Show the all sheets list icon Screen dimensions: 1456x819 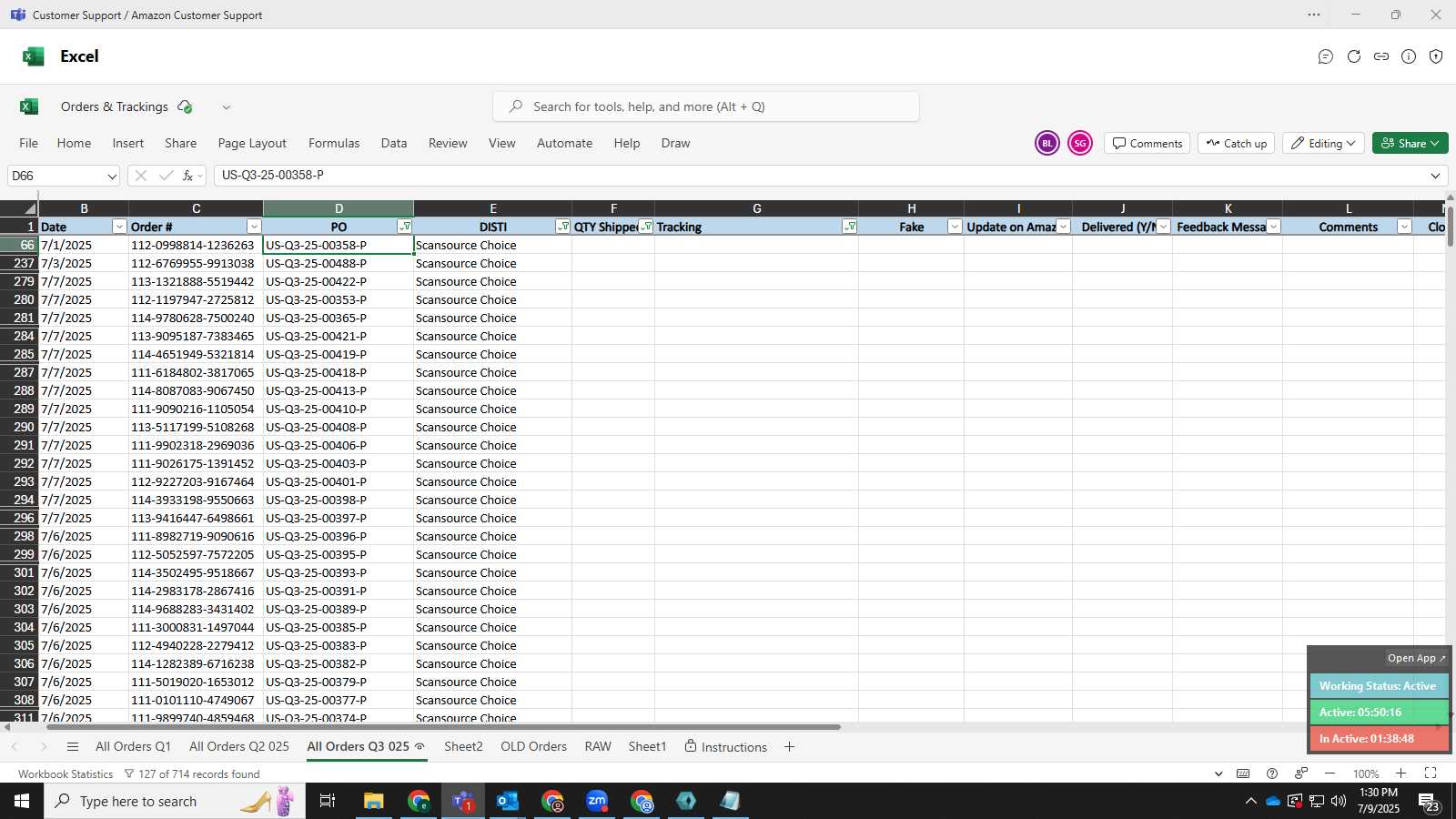click(73, 747)
